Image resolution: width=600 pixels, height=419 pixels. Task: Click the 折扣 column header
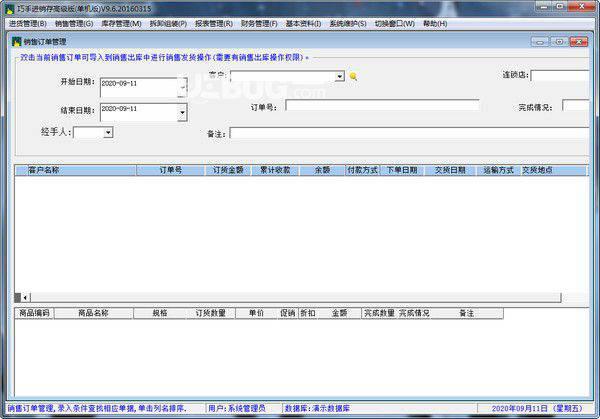pyautogui.click(x=308, y=313)
